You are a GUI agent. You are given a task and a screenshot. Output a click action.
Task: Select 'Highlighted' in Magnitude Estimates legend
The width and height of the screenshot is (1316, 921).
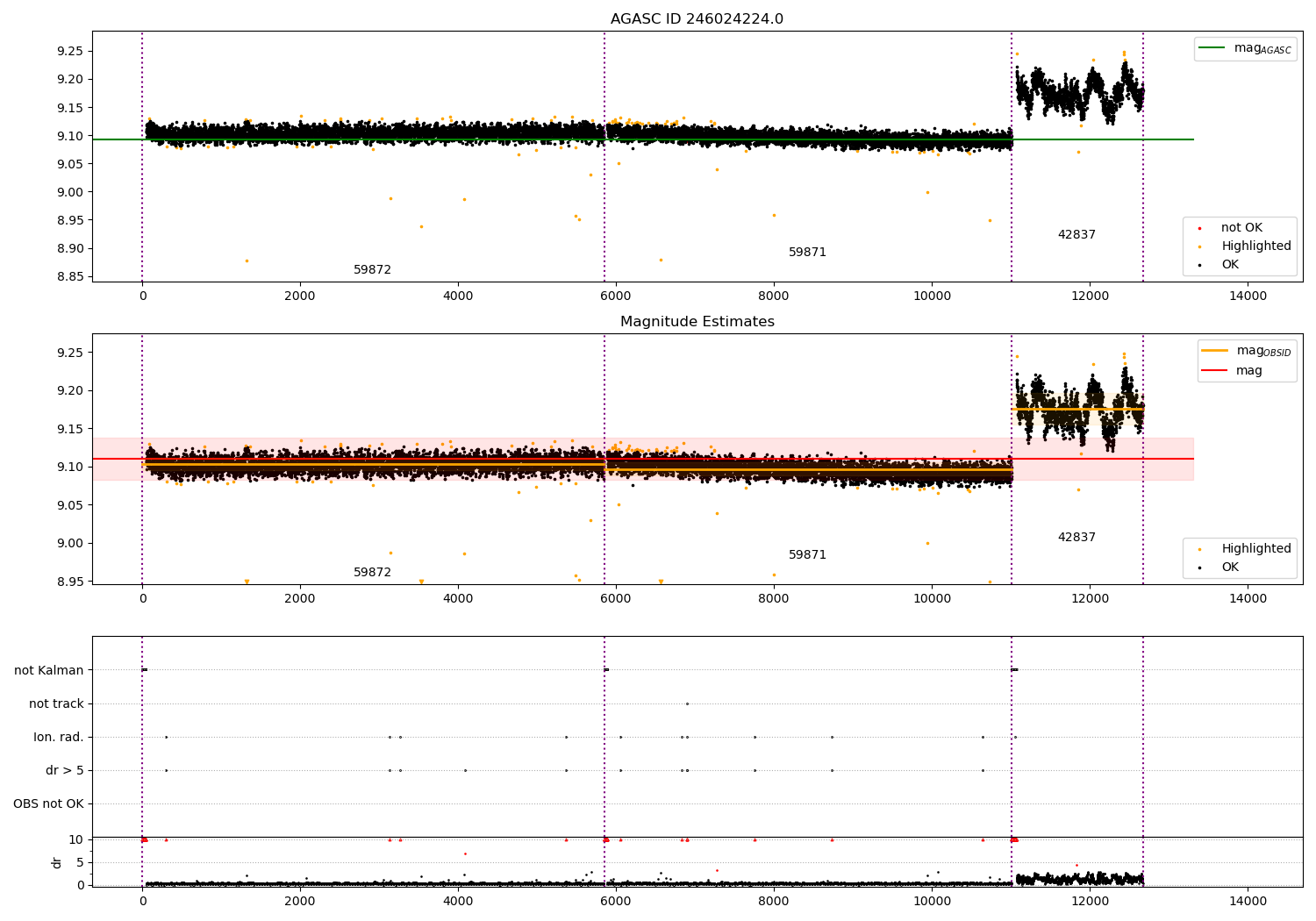click(1256, 549)
